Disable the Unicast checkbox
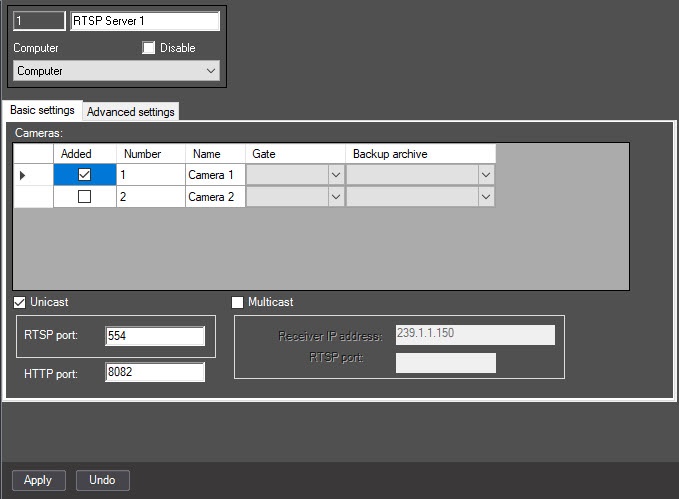This screenshot has height=499, width=679. (19, 302)
